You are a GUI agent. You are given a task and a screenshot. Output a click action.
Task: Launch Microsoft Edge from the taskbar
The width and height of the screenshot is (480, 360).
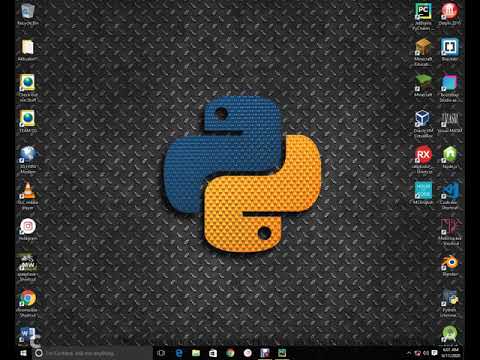coord(179,353)
